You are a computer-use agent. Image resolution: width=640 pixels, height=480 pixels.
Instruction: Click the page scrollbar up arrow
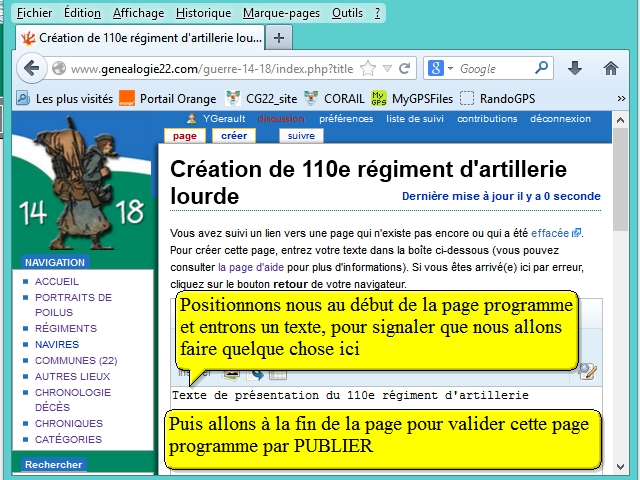click(620, 120)
